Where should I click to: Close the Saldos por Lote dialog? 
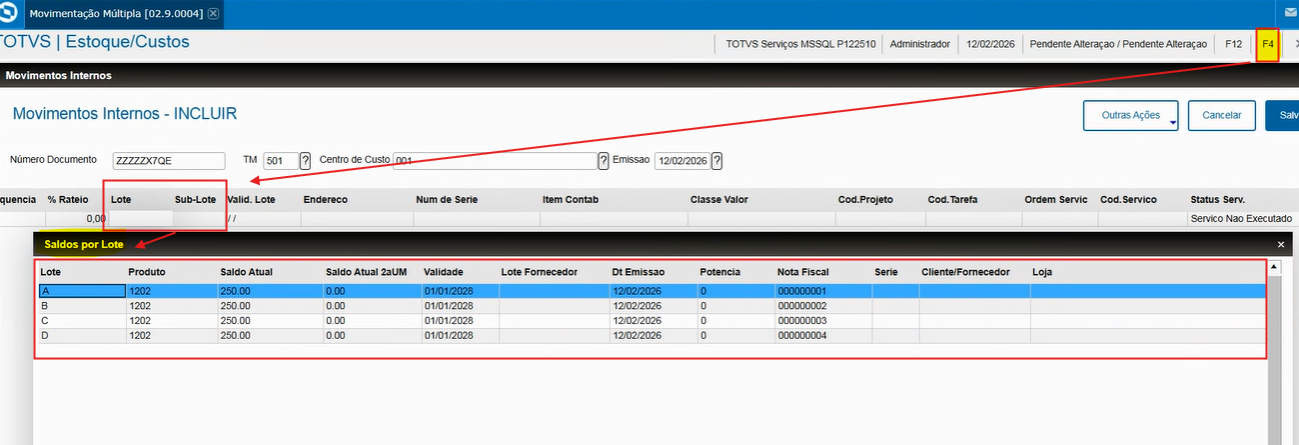click(1281, 244)
